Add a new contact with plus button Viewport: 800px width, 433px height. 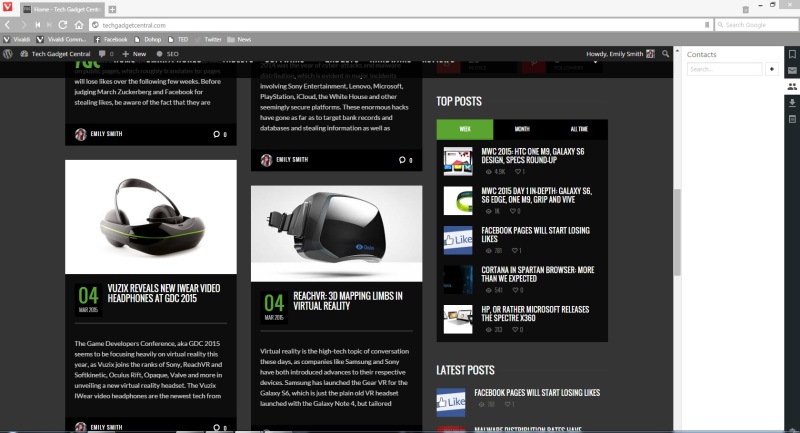[771, 69]
